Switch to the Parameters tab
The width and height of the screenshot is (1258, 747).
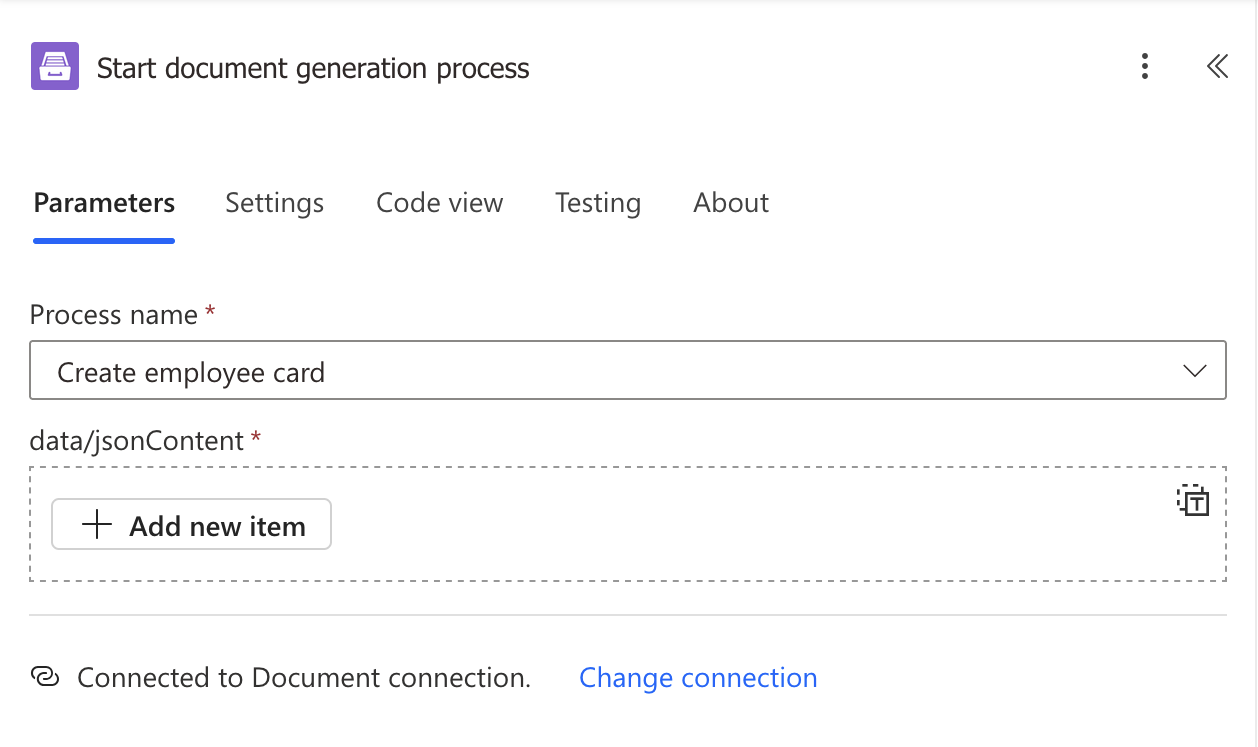(x=104, y=203)
